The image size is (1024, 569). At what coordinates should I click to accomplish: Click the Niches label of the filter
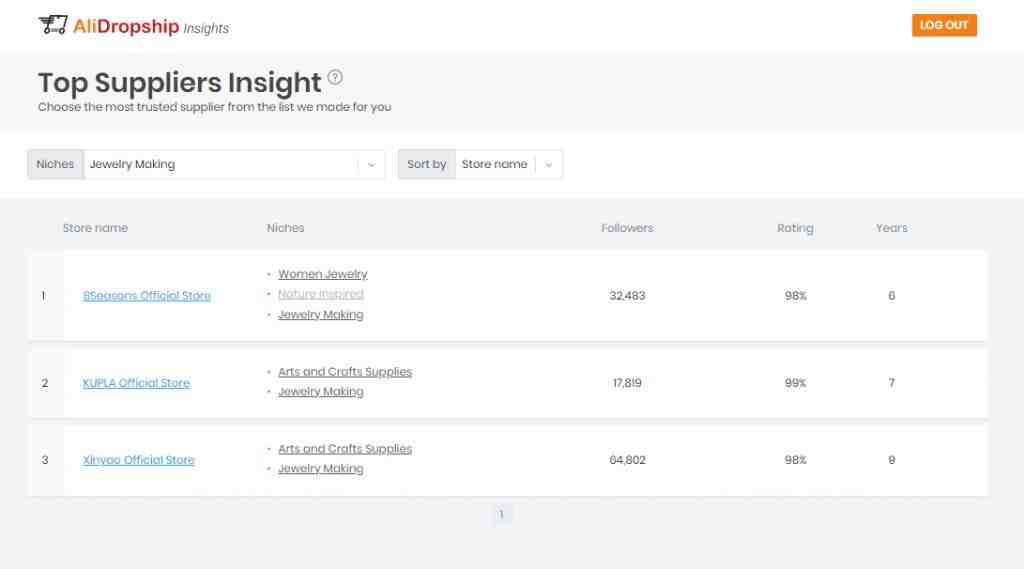[56, 165]
